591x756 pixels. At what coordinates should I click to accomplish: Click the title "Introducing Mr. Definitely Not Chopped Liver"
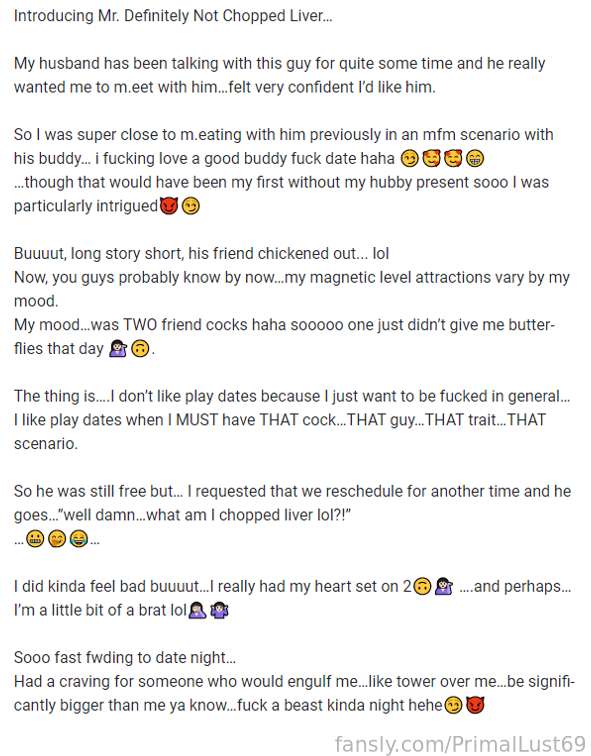(x=173, y=16)
